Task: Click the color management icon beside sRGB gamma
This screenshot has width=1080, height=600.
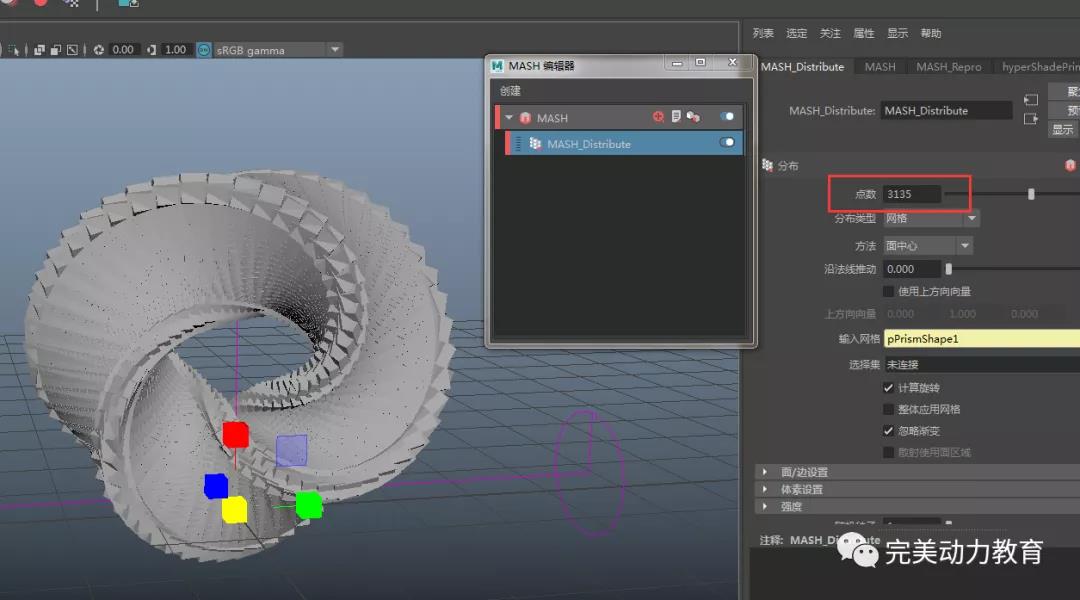Action: (x=204, y=50)
